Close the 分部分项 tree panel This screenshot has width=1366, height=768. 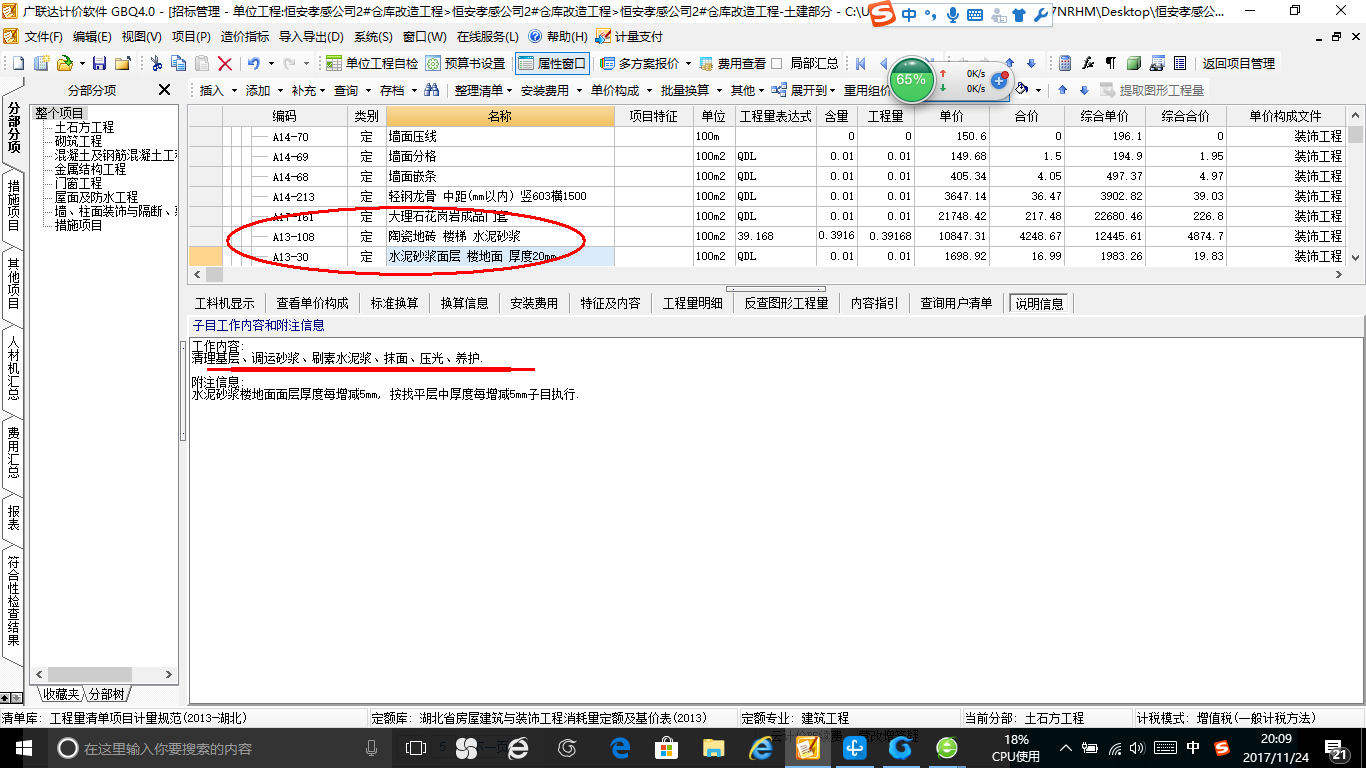pyautogui.click(x=165, y=90)
